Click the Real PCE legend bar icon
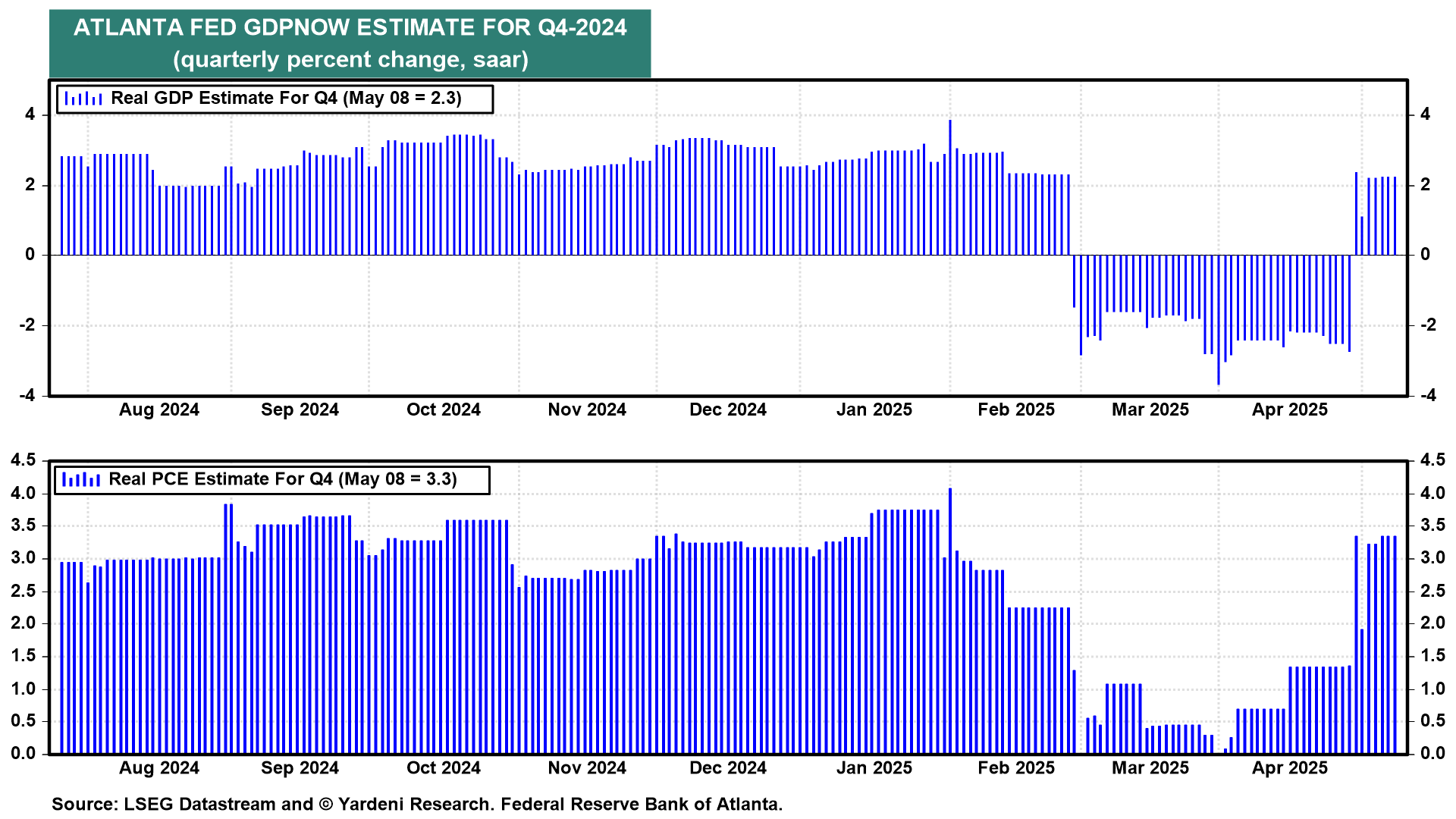Screen dimensions: 1456x819 tap(81, 479)
